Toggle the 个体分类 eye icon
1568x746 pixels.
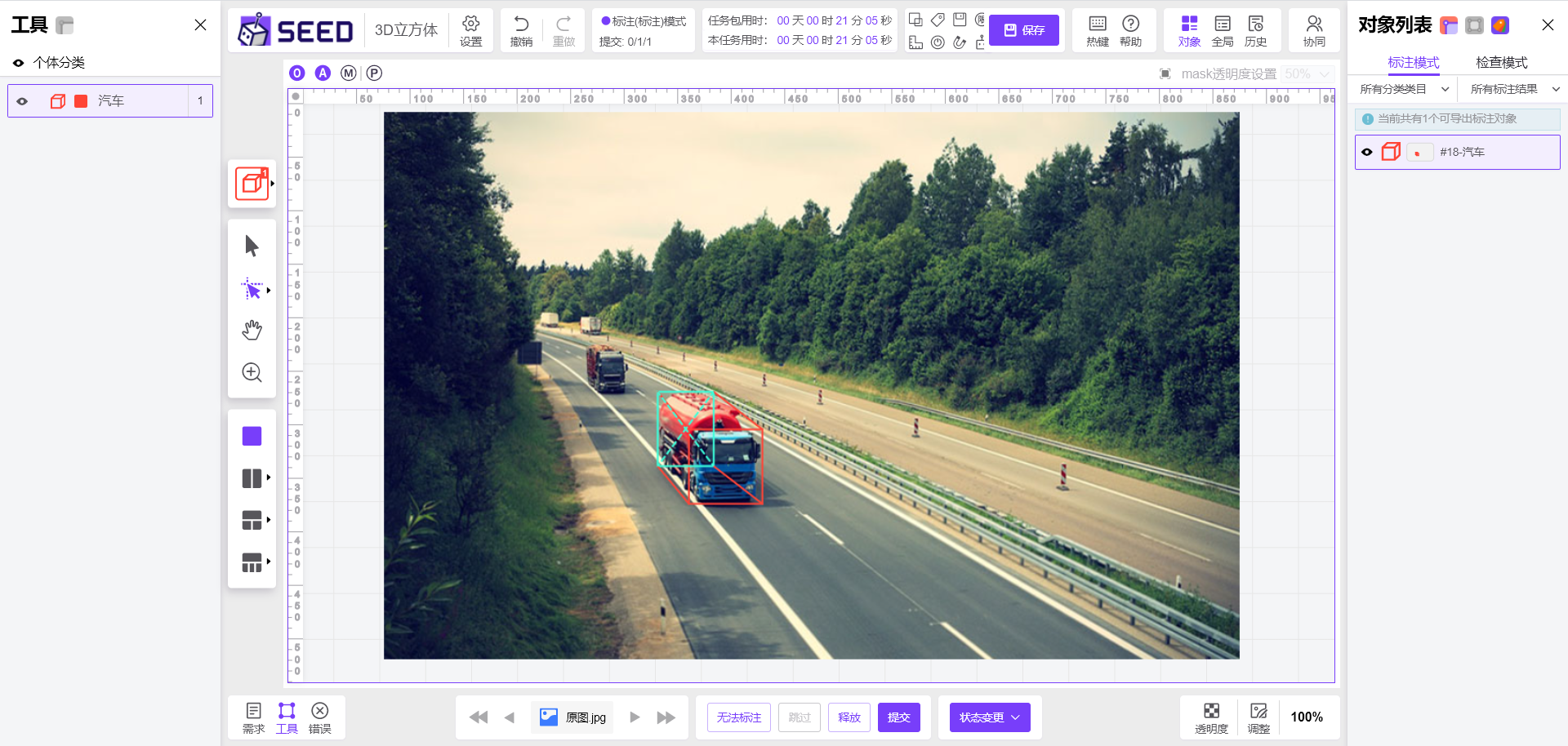pyautogui.click(x=18, y=63)
